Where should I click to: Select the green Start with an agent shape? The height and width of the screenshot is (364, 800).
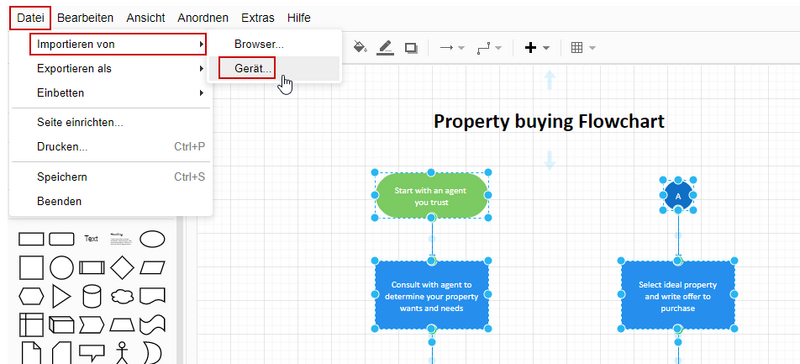(432, 195)
